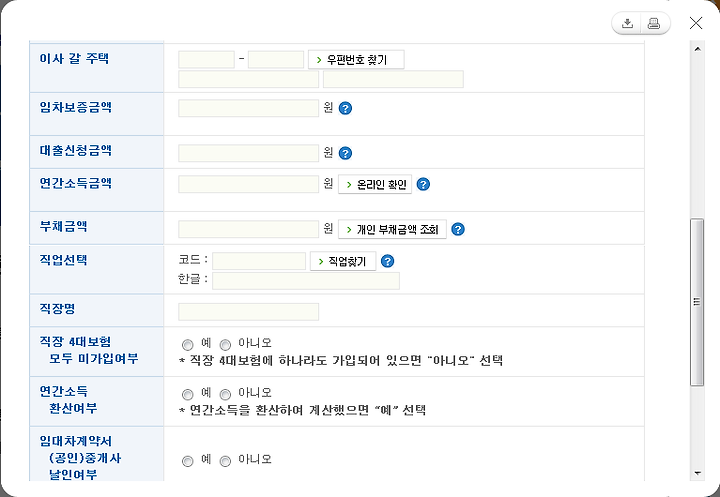Screen dimensions: 720x497
Task: Open help icon next to 온라인 확인
Action: [423, 185]
